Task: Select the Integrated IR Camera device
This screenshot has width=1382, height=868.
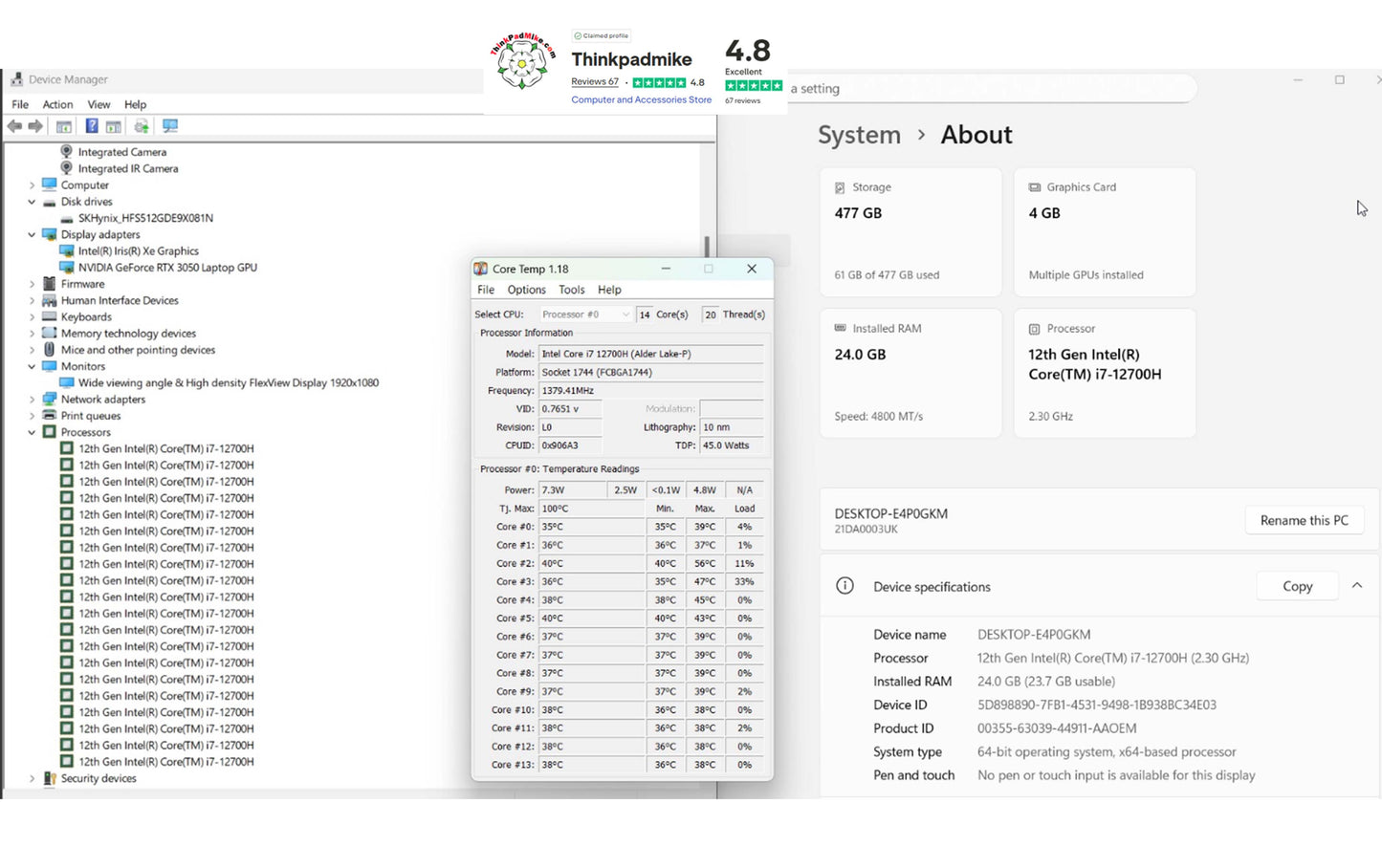Action: tap(127, 168)
